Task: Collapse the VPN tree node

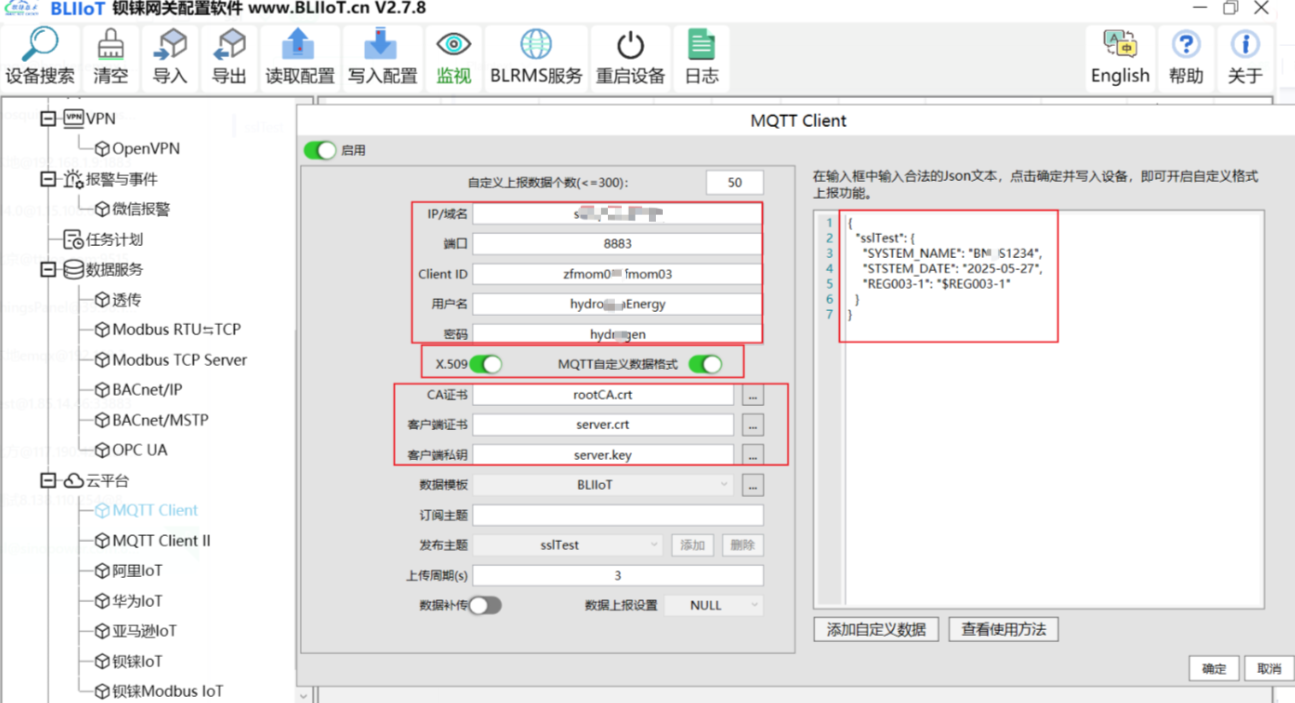Action: tap(48, 118)
